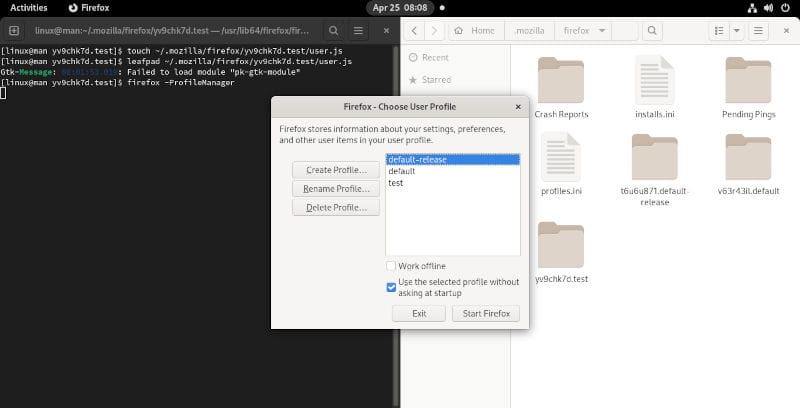Click Rename Profile button
Image resolution: width=800 pixels, height=408 pixels.
click(336, 189)
